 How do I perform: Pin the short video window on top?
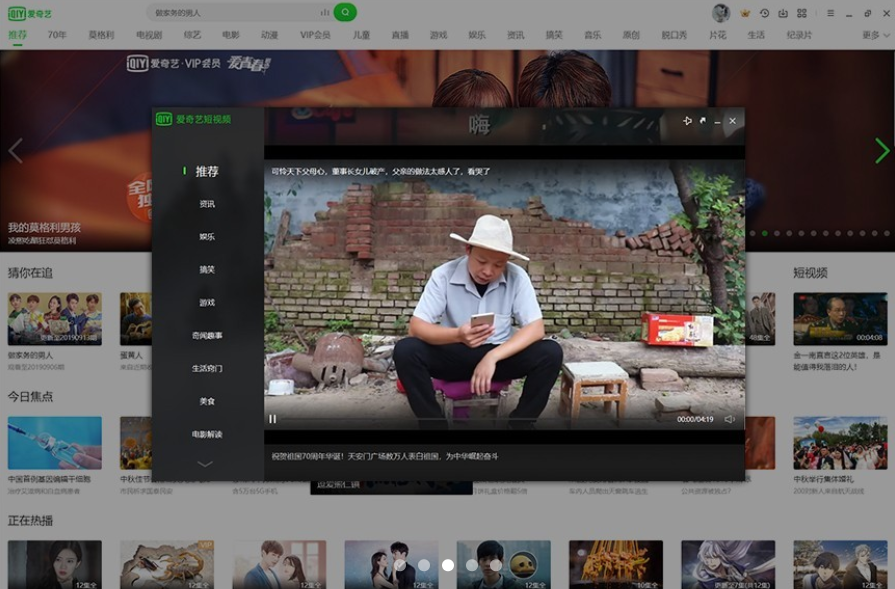pyautogui.click(x=687, y=120)
